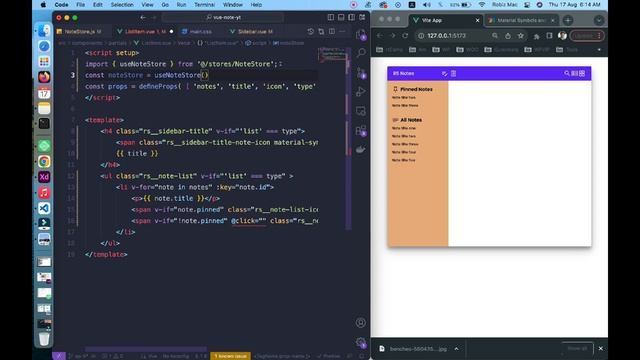Select the ListItem.vue editor tab

[145, 31]
